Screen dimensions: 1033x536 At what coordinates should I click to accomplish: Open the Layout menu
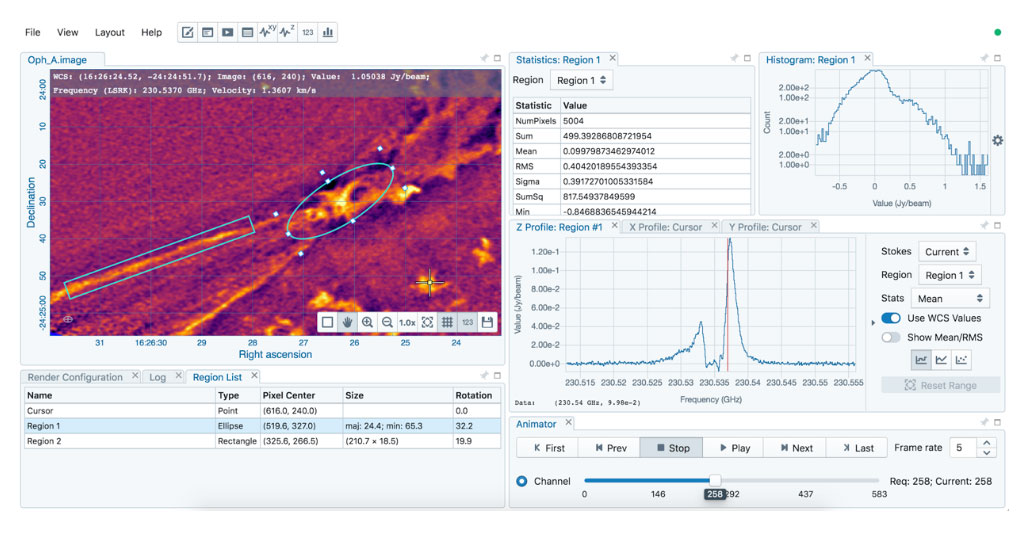tap(110, 33)
